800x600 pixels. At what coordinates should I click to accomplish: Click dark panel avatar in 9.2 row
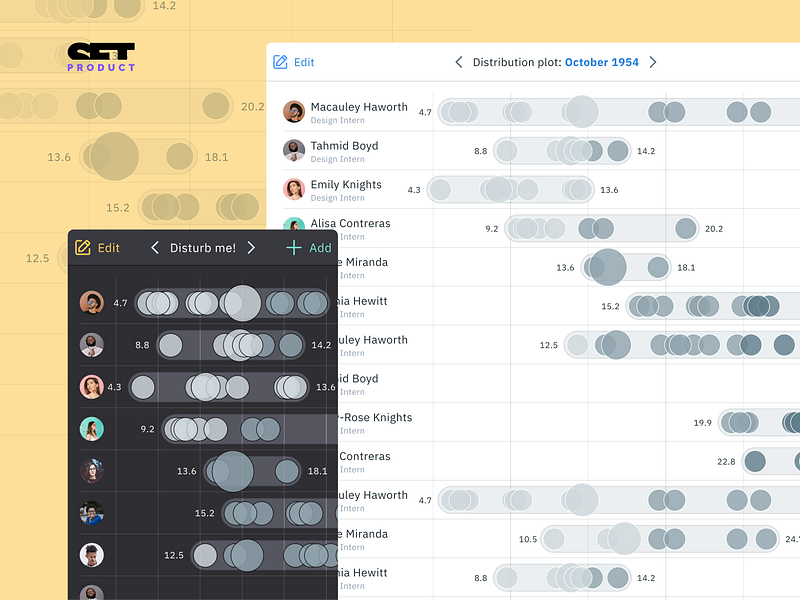(x=92, y=429)
